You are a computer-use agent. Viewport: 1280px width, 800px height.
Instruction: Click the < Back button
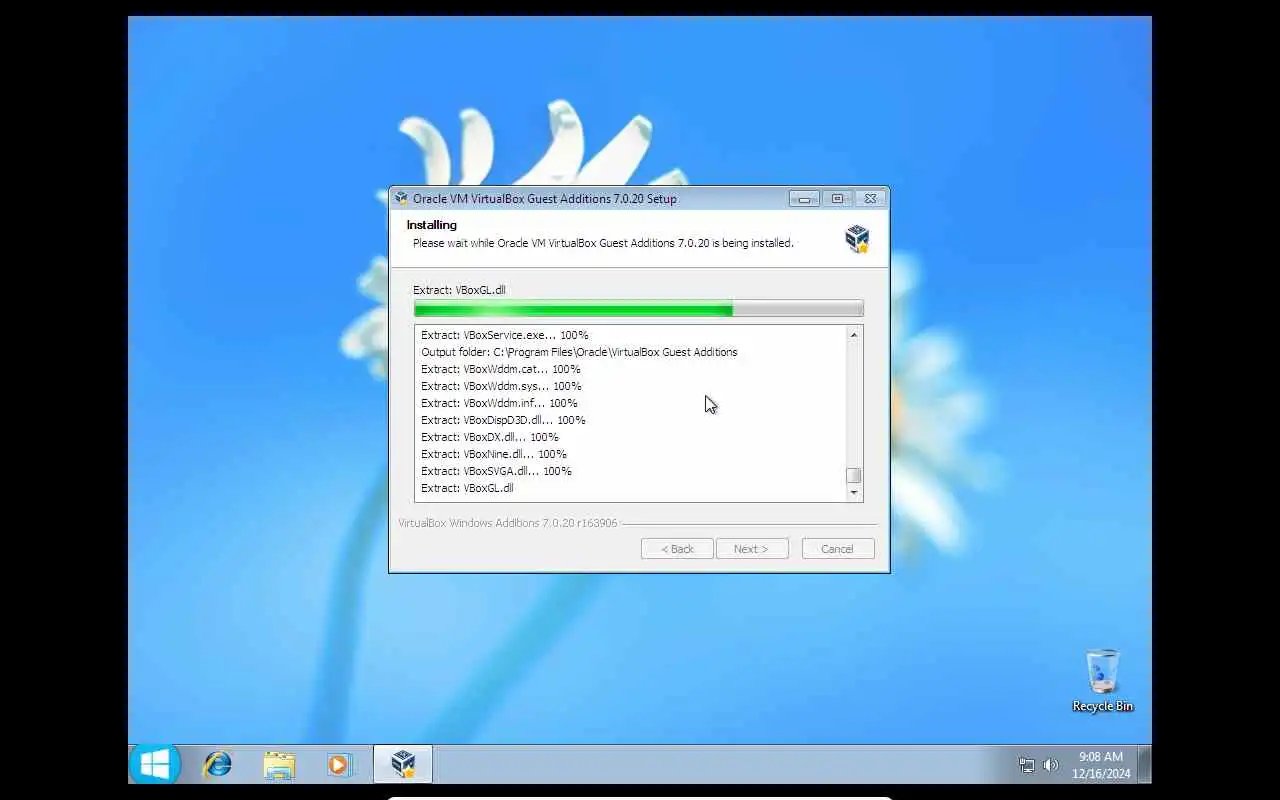point(677,549)
